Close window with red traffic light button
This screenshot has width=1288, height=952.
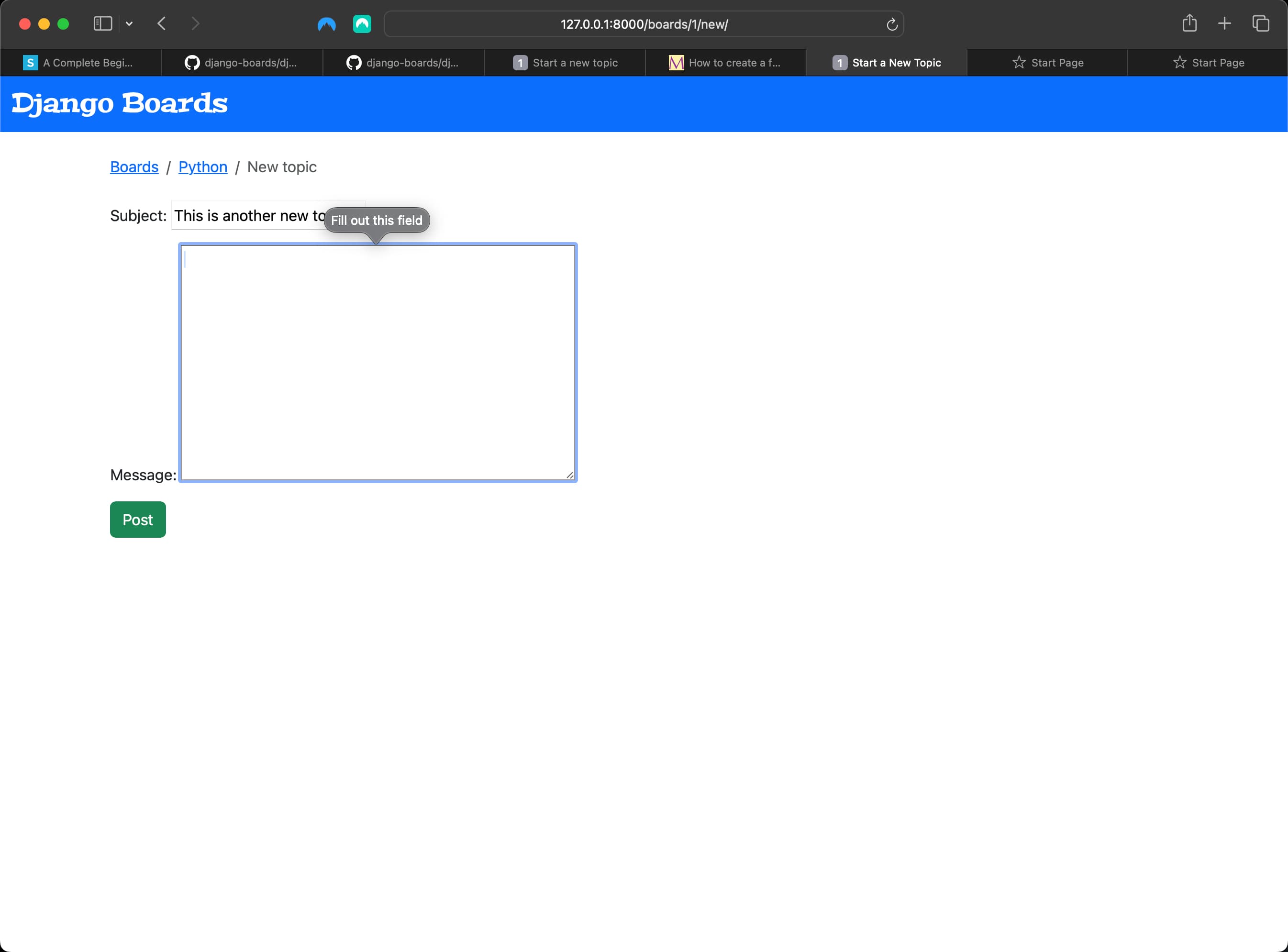click(25, 23)
